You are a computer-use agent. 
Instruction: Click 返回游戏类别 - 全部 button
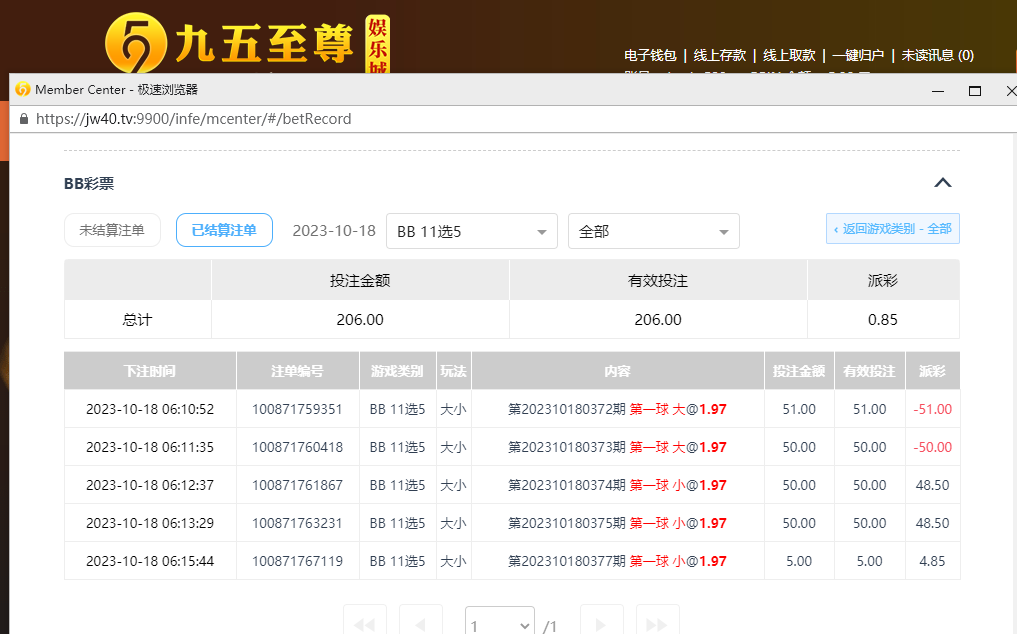click(x=892, y=229)
